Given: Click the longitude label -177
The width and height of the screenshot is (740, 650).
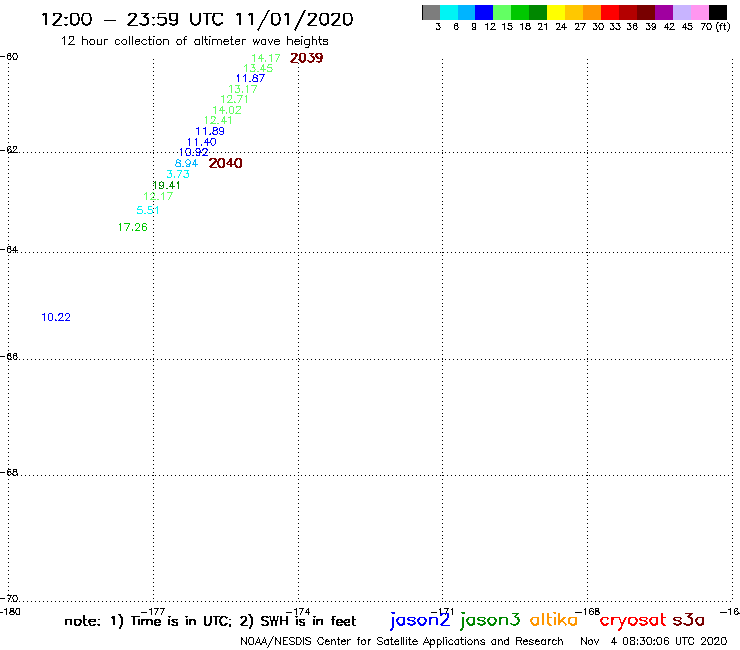Looking at the screenshot, I should coord(153,612).
